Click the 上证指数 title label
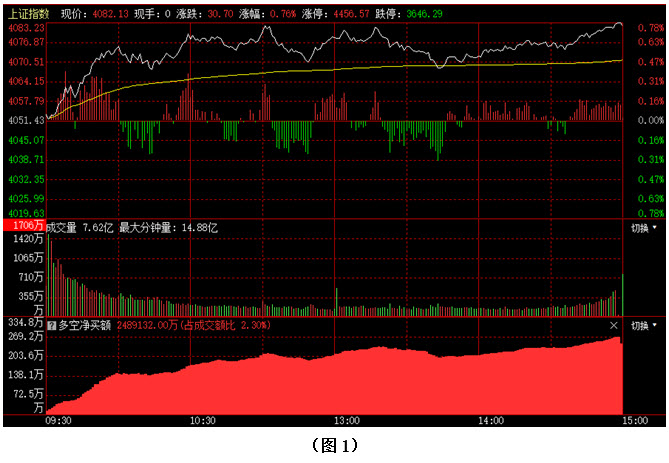 coord(28,14)
